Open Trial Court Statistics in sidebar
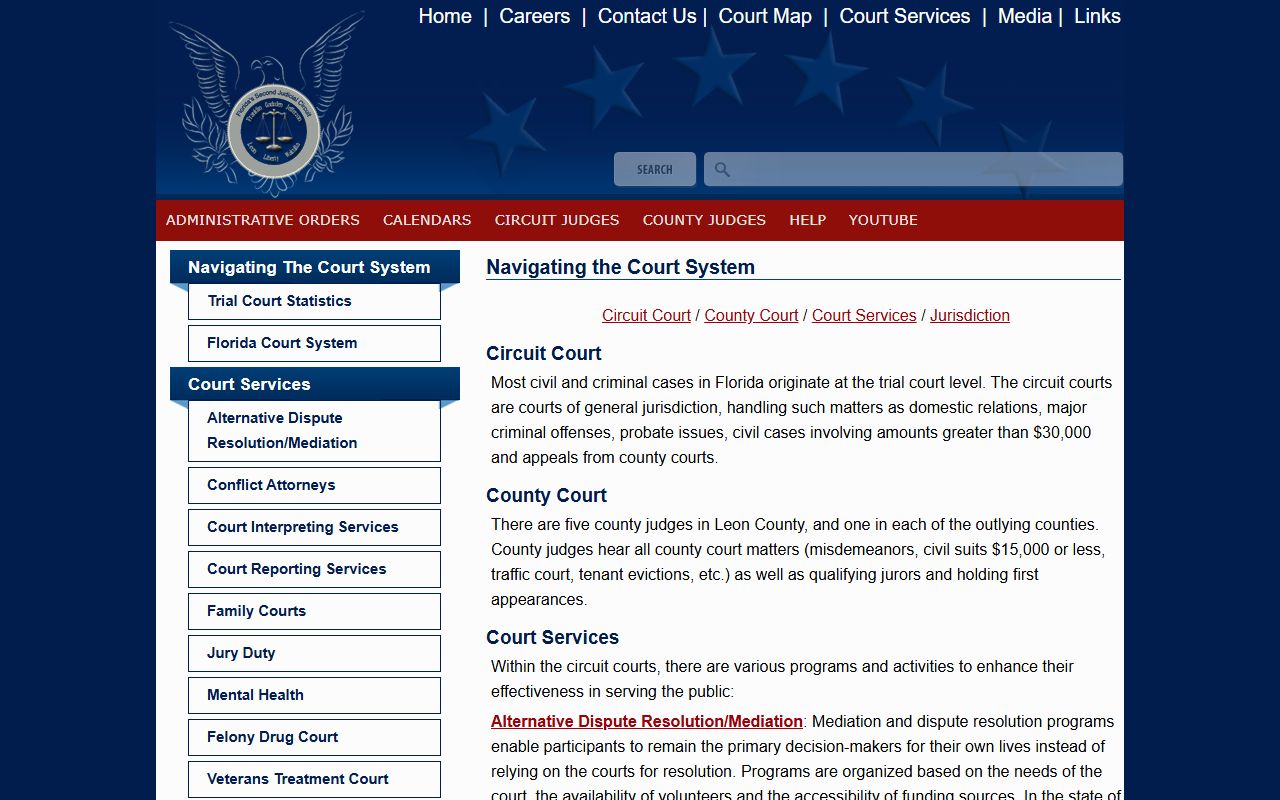1280x800 pixels. click(314, 301)
